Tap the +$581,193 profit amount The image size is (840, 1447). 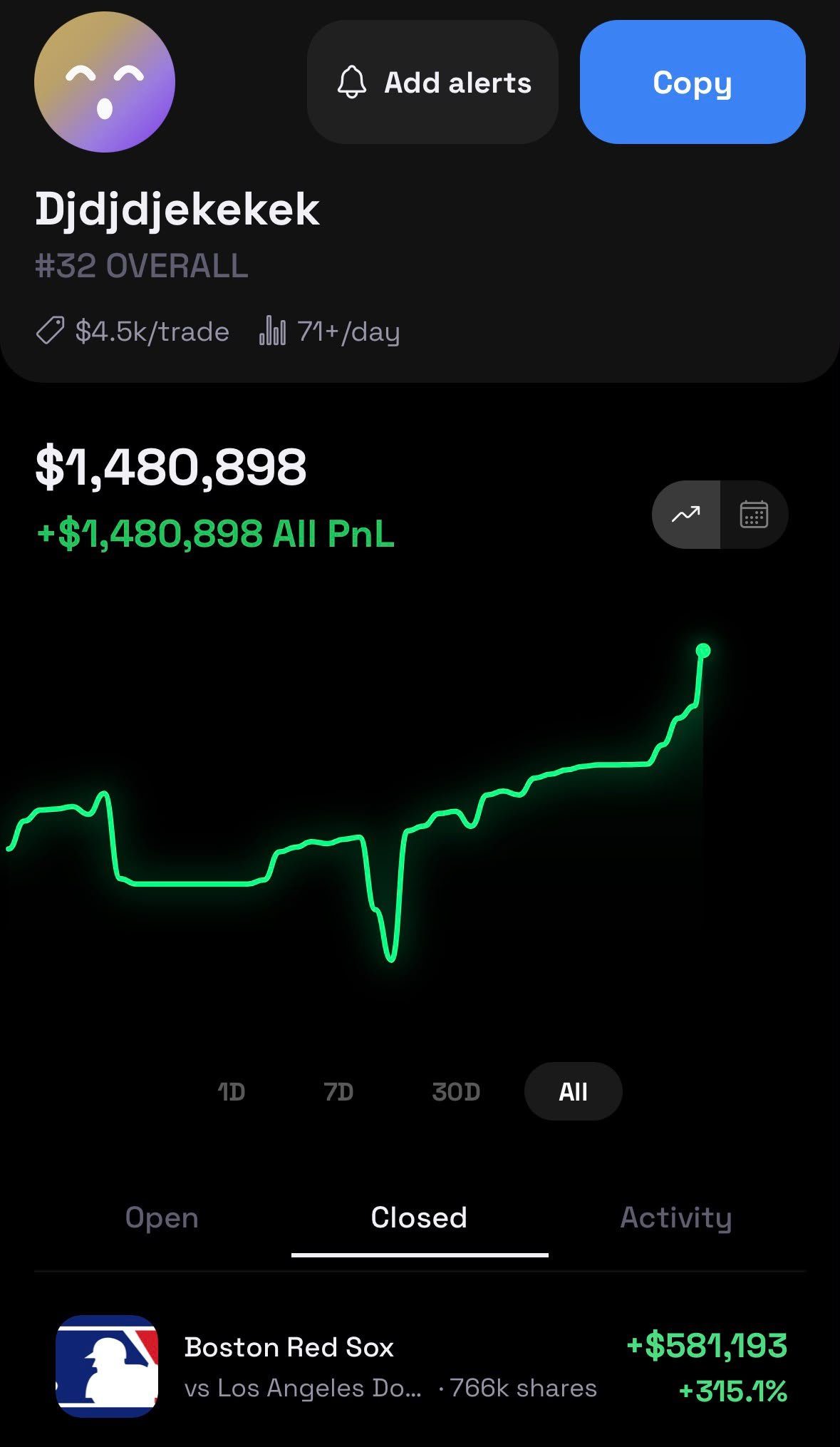click(x=707, y=1346)
